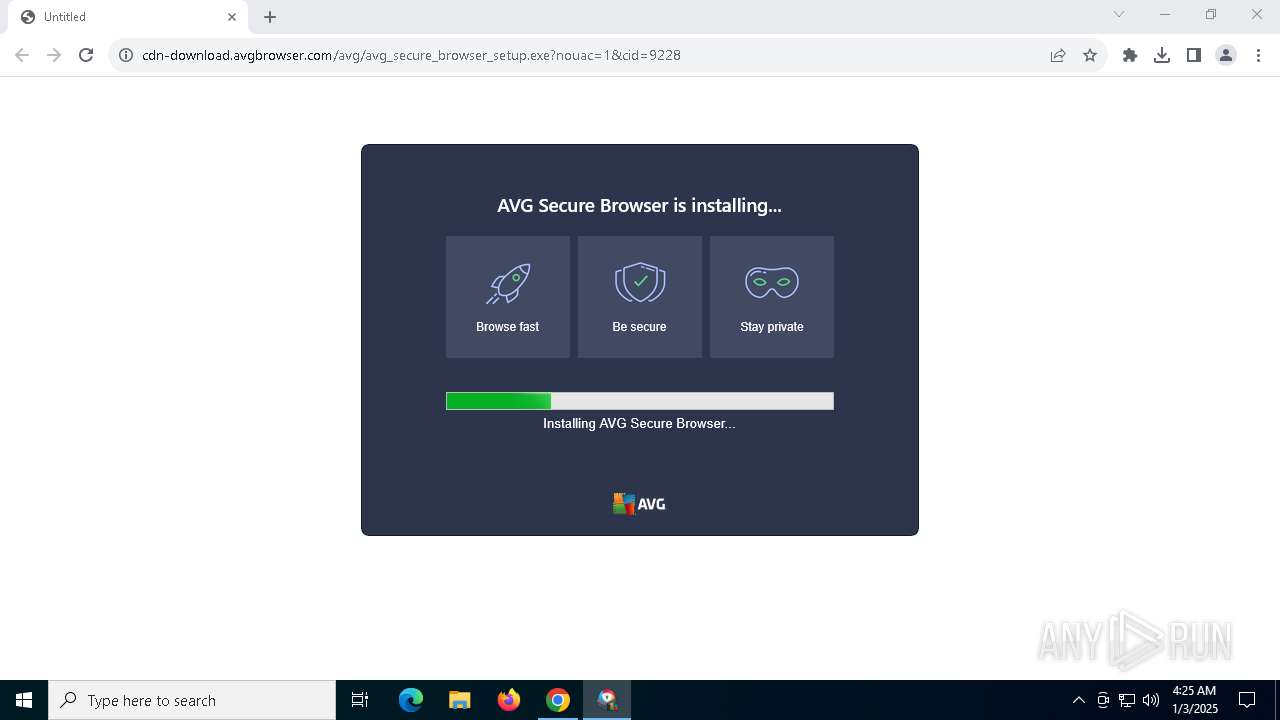Click the installation progress bar
1280x720 pixels.
[x=640, y=401]
